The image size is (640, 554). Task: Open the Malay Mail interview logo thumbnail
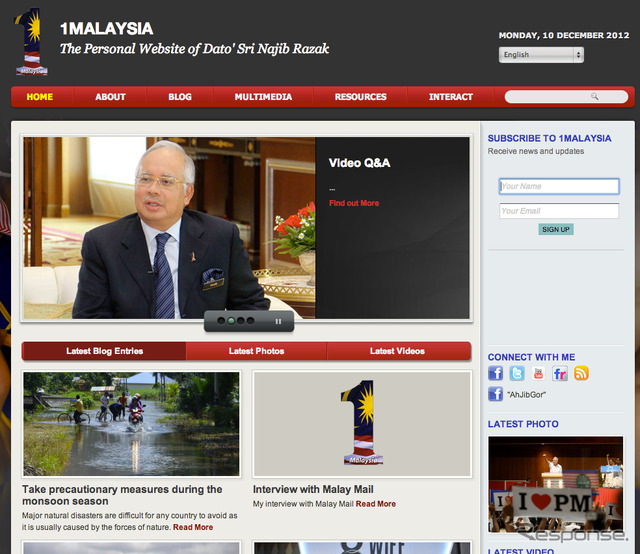pos(362,424)
